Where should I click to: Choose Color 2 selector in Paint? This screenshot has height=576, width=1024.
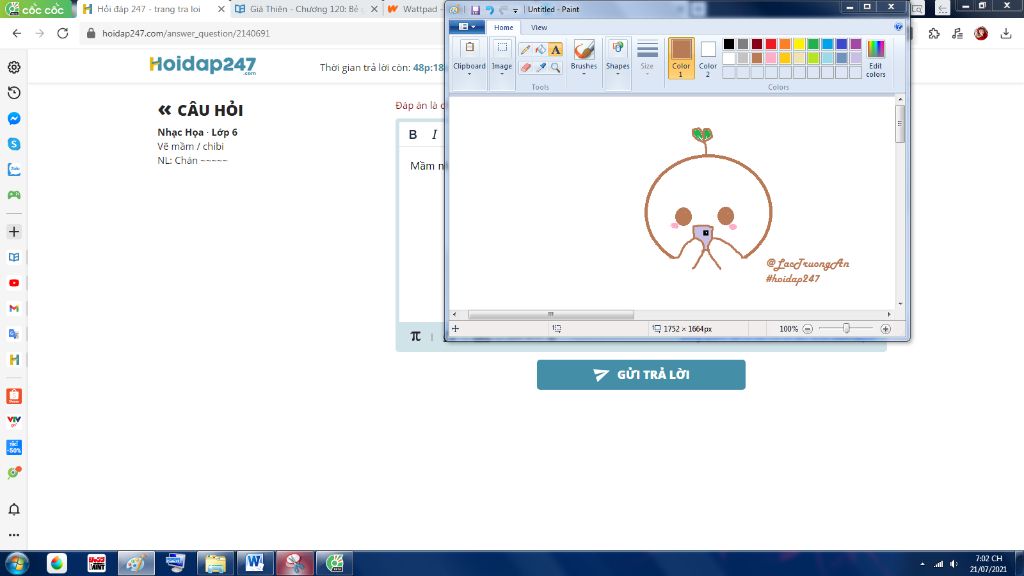(708, 57)
